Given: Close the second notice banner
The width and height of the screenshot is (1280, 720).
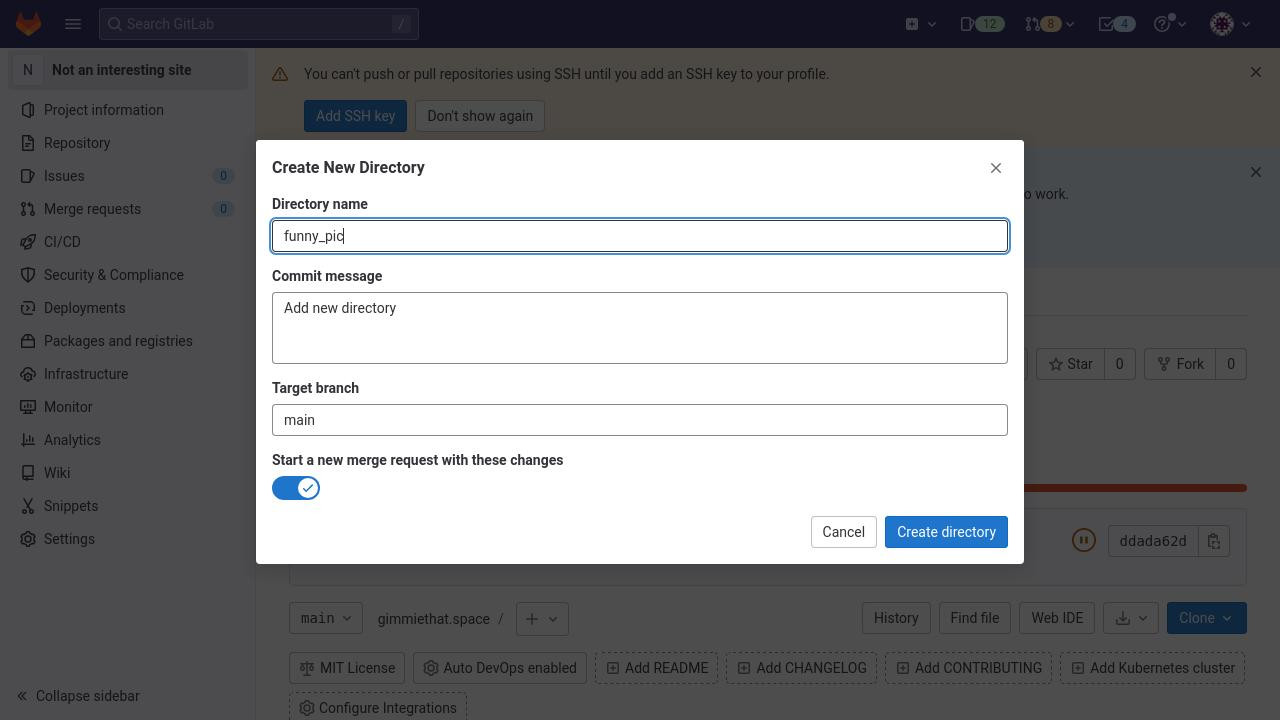Looking at the screenshot, I should click(x=1256, y=172).
